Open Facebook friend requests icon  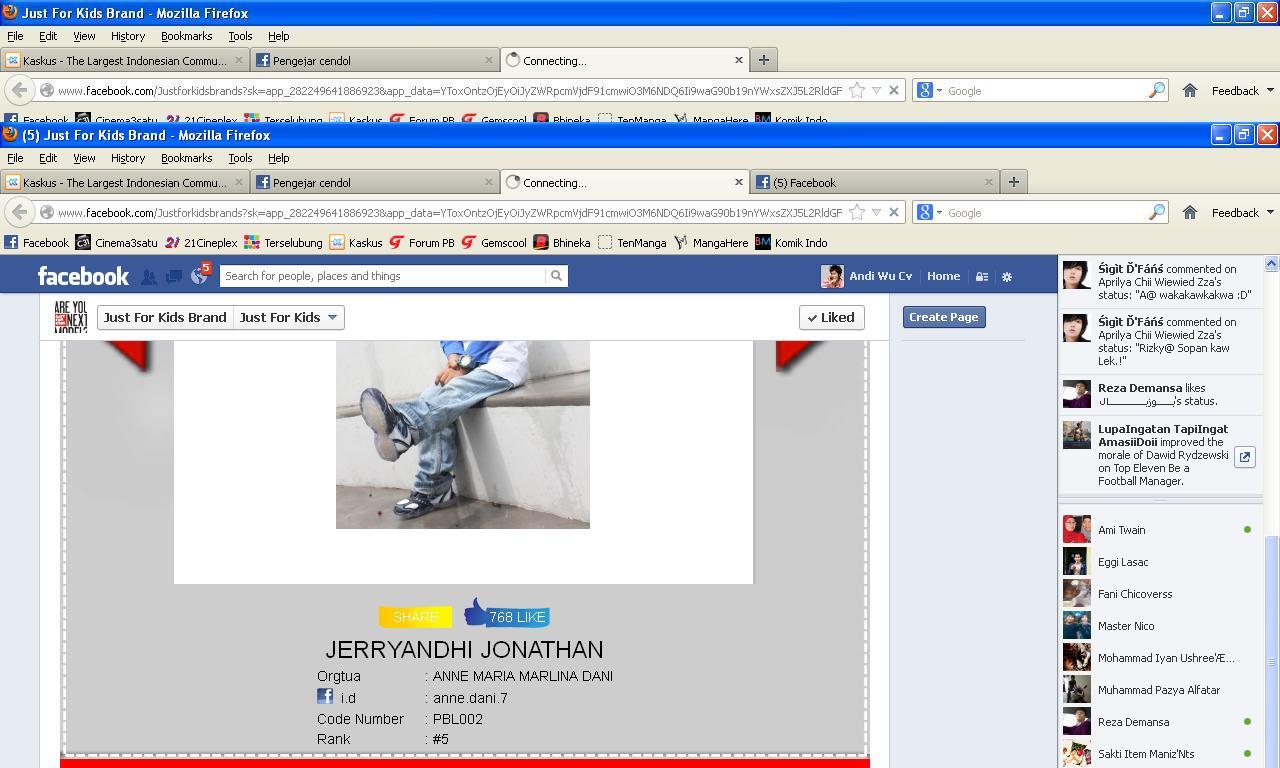(149, 277)
